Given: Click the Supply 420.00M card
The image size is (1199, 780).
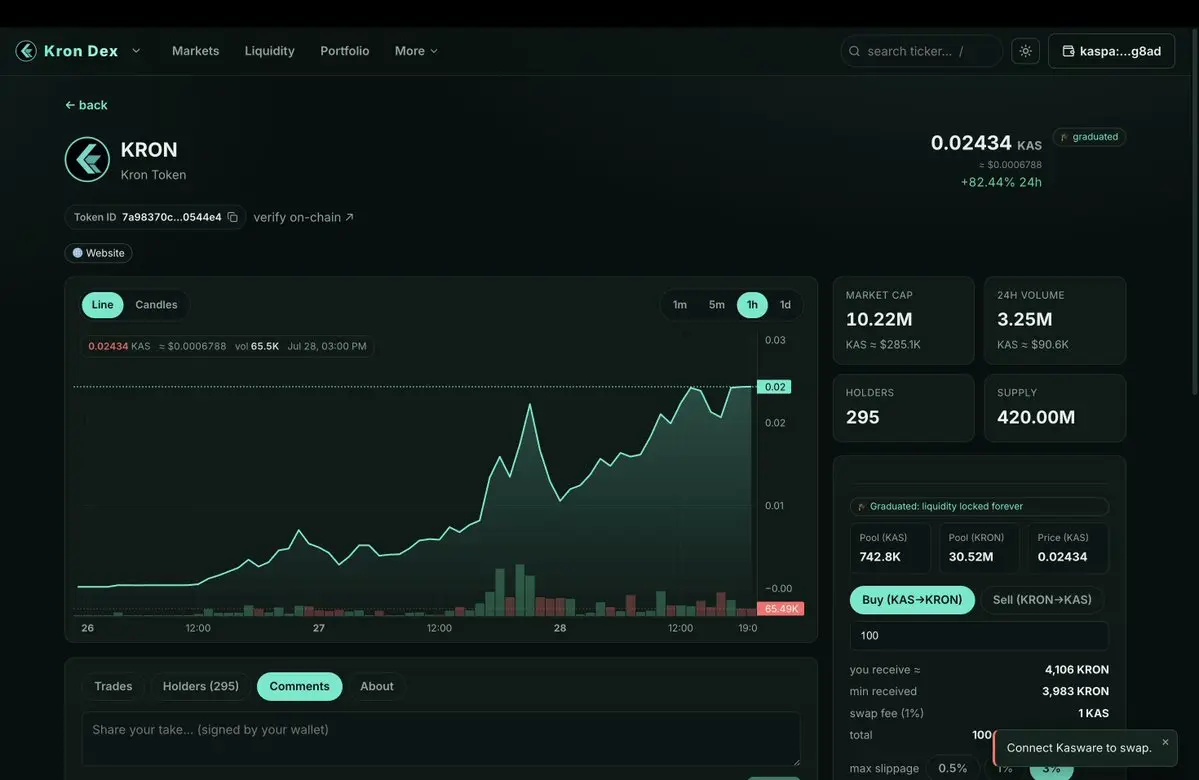Looking at the screenshot, I should click(x=1054, y=408).
